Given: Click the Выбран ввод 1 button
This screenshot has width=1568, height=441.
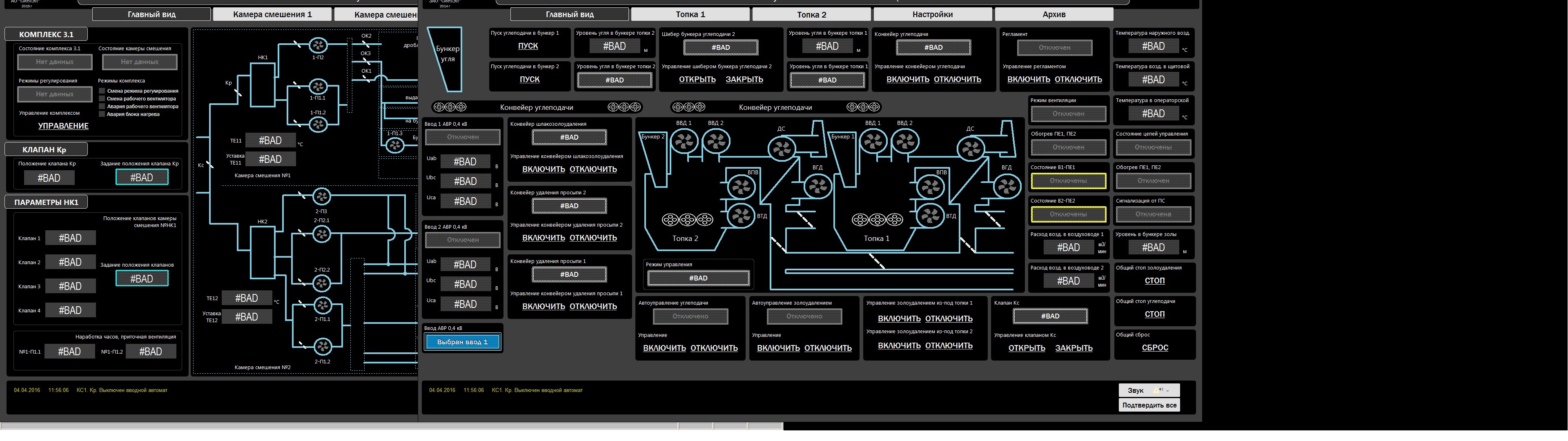Looking at the screenshot, I should (463, 342).
